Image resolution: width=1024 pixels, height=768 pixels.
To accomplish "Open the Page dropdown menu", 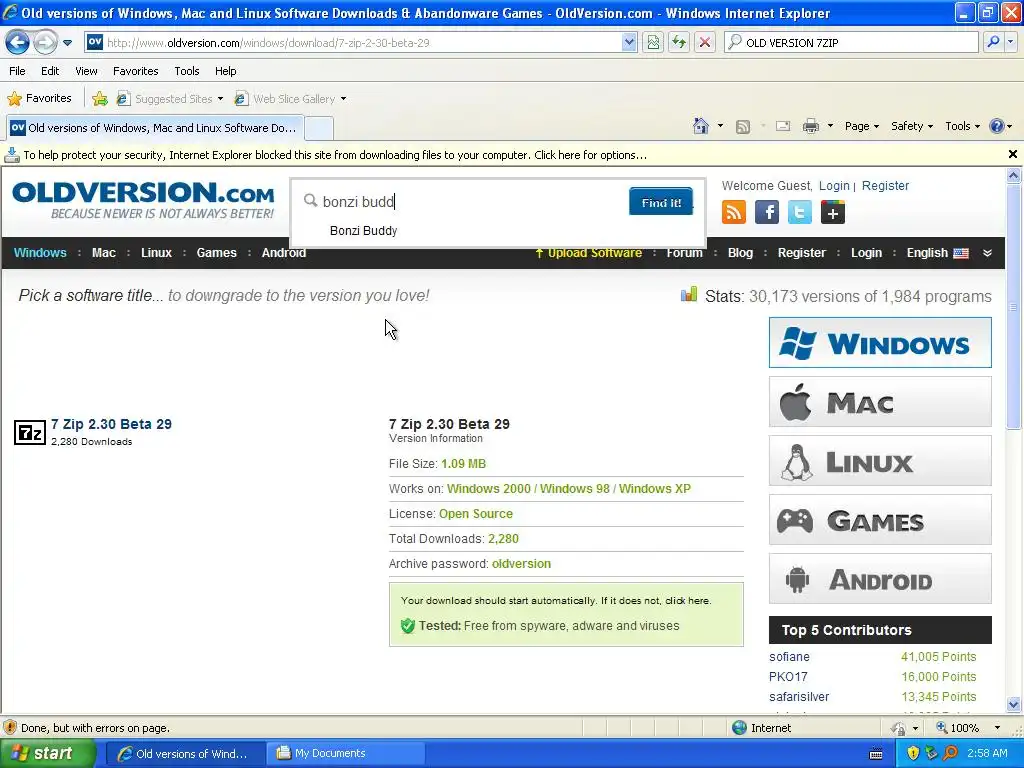I will pyautogui.click(x=861, y=126).
